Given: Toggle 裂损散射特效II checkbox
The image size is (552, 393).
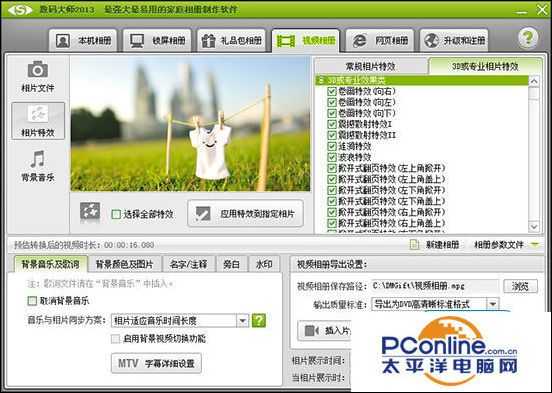Looking at the screenshot, I should (x=332, y=135).
